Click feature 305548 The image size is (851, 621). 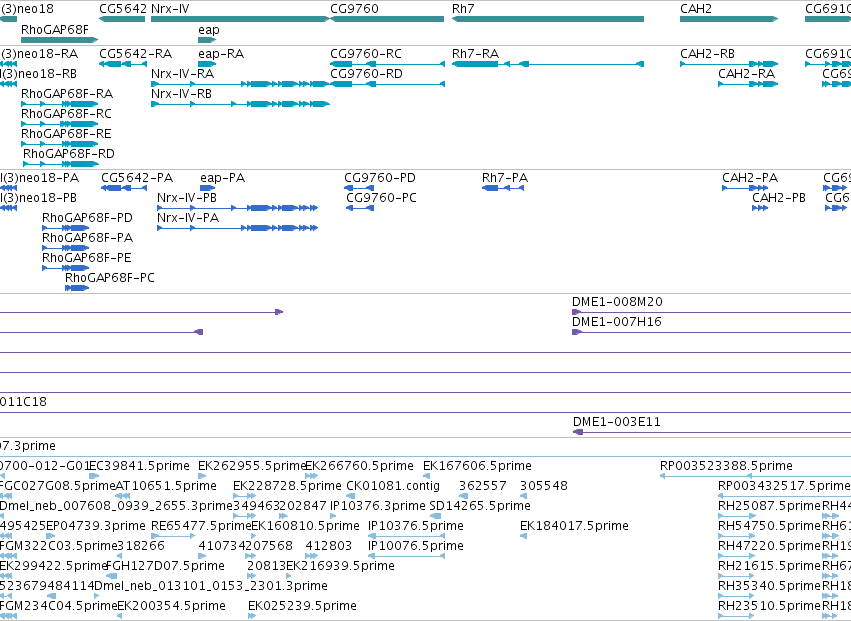point(523,496)
